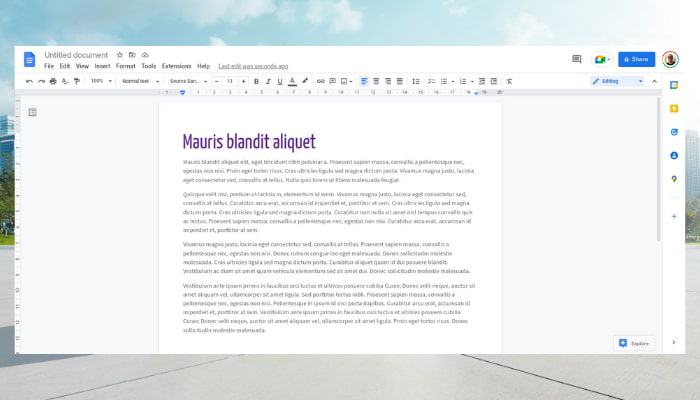Check cloud save status icon
Image resolution: width=700 pixels, height=400 pixels.
(x=145, y=55)
